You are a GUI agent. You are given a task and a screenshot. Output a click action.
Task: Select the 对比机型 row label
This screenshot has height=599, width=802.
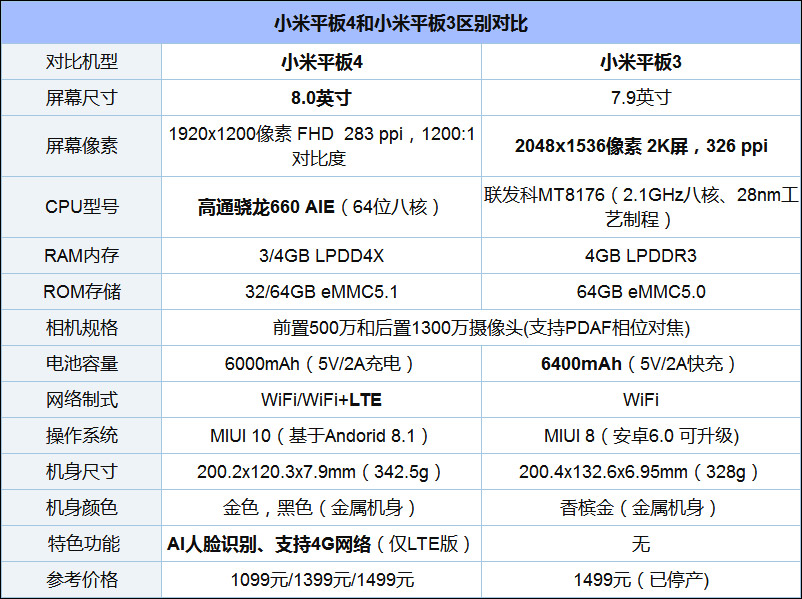pos(82,62)
